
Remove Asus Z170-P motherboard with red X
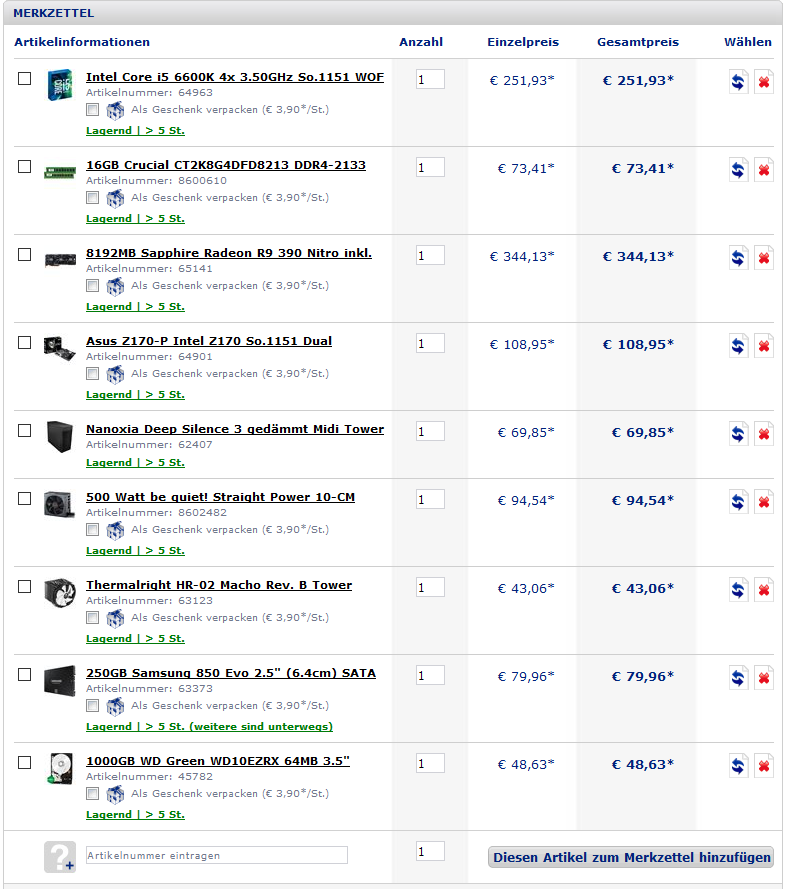[764, 346]
